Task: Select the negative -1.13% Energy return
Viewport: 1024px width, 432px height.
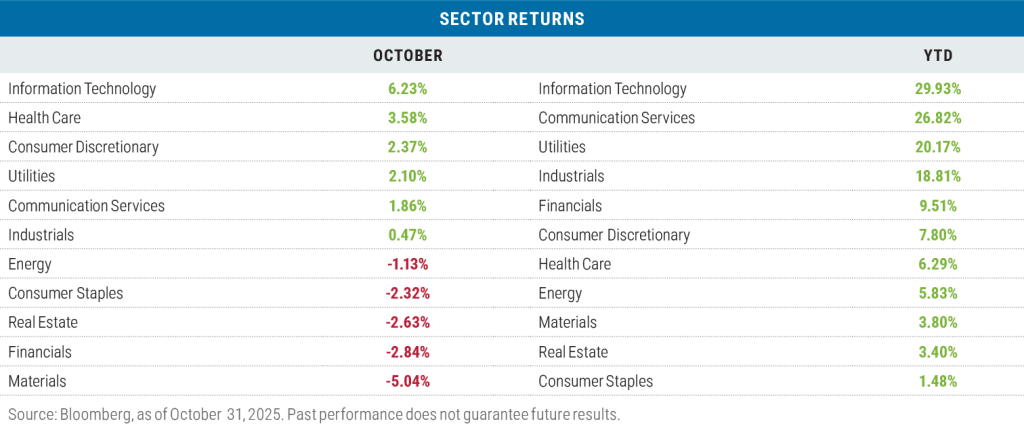Action: coord(405,264)
